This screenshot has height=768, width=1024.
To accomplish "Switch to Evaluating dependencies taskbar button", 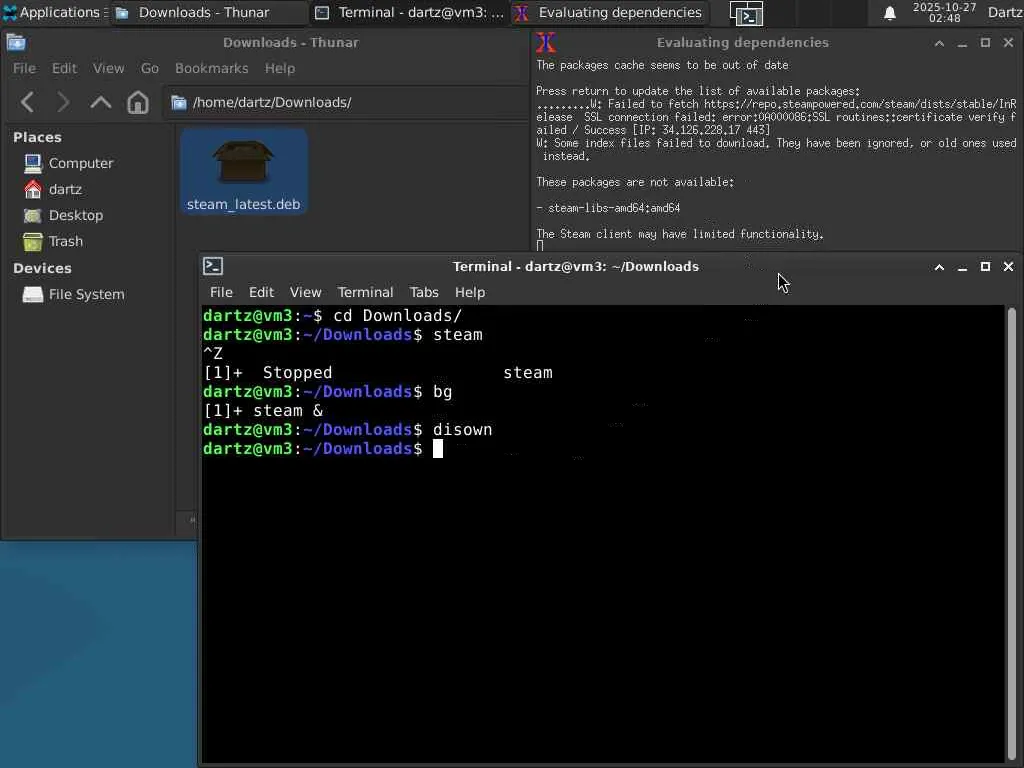I will (x=609, y=12).
